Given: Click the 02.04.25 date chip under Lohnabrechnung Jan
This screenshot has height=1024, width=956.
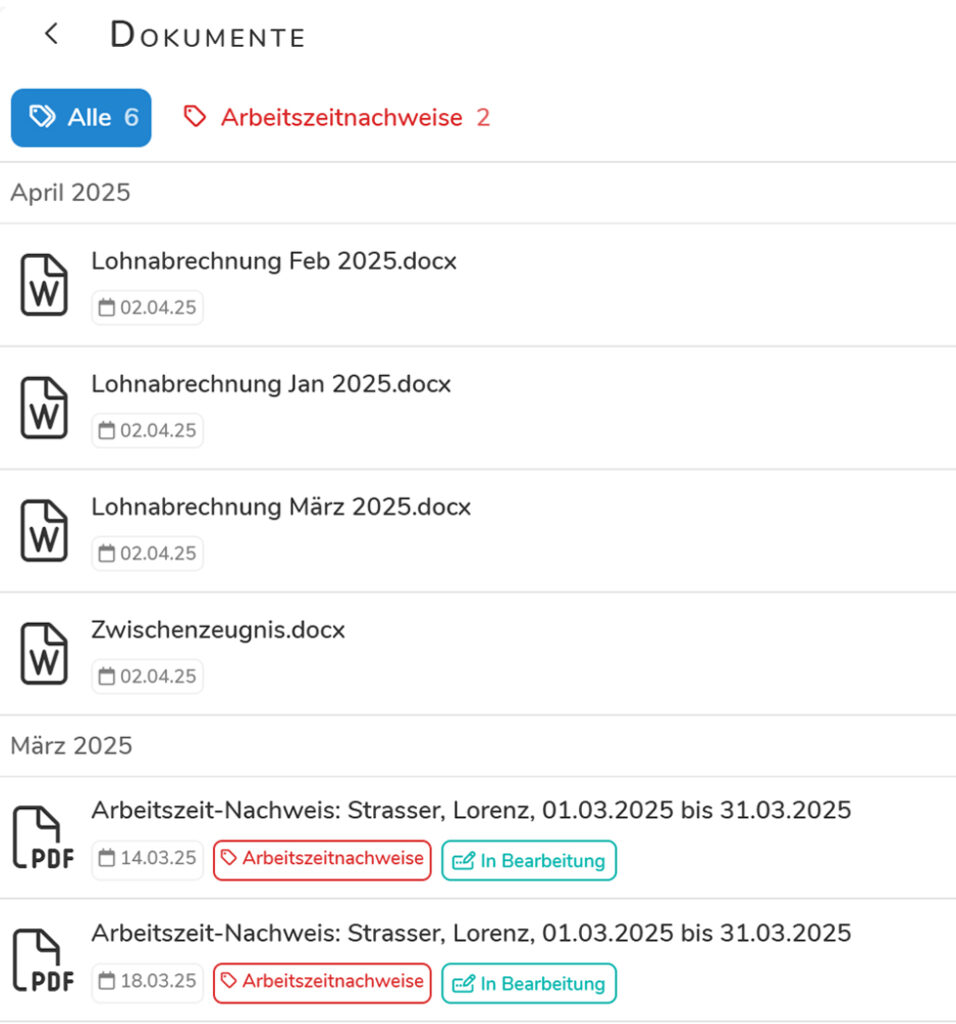Looking at the screenshot, I should [x=148, y=430].
